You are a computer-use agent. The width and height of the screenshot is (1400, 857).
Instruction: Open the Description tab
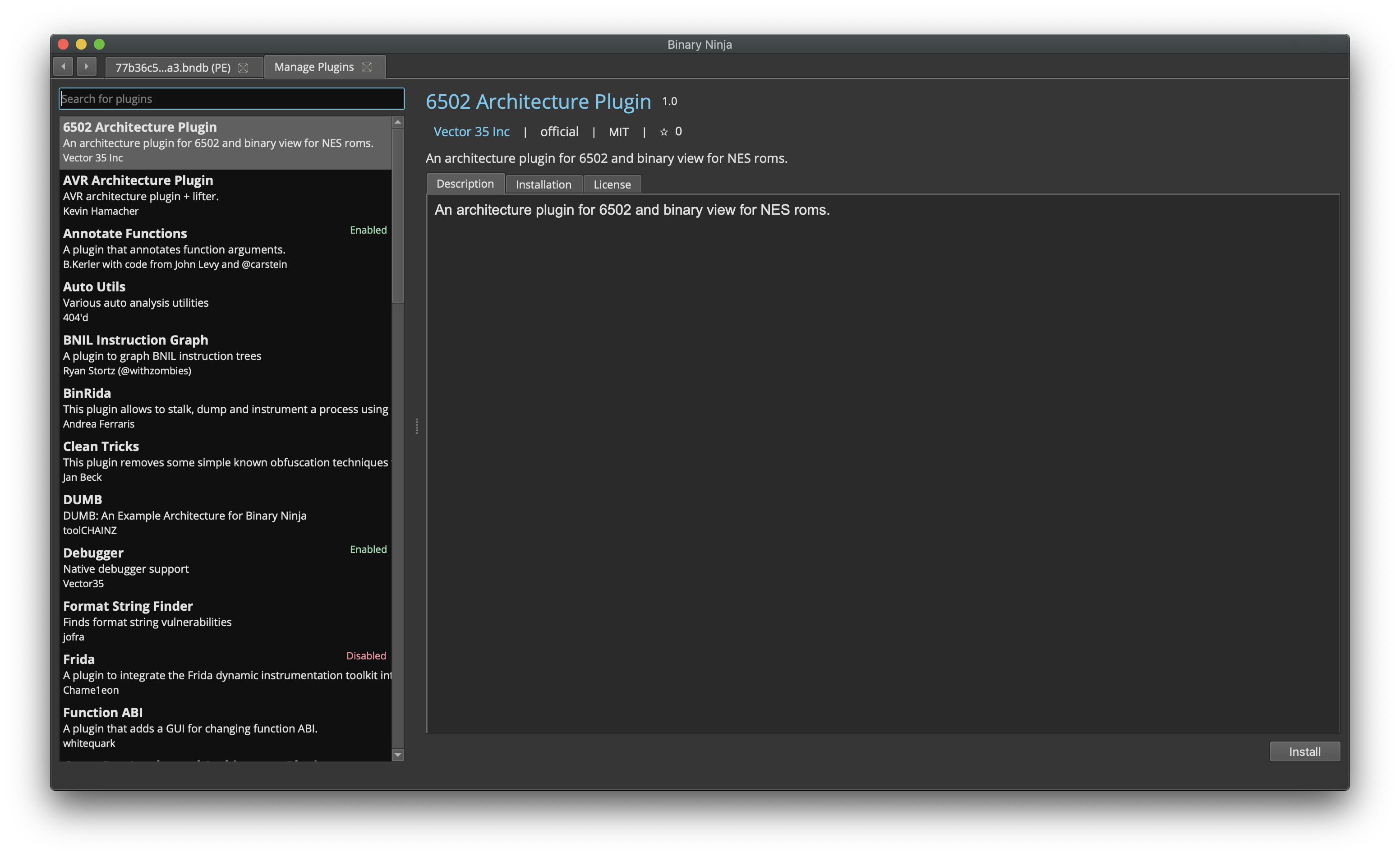point(465,184)
